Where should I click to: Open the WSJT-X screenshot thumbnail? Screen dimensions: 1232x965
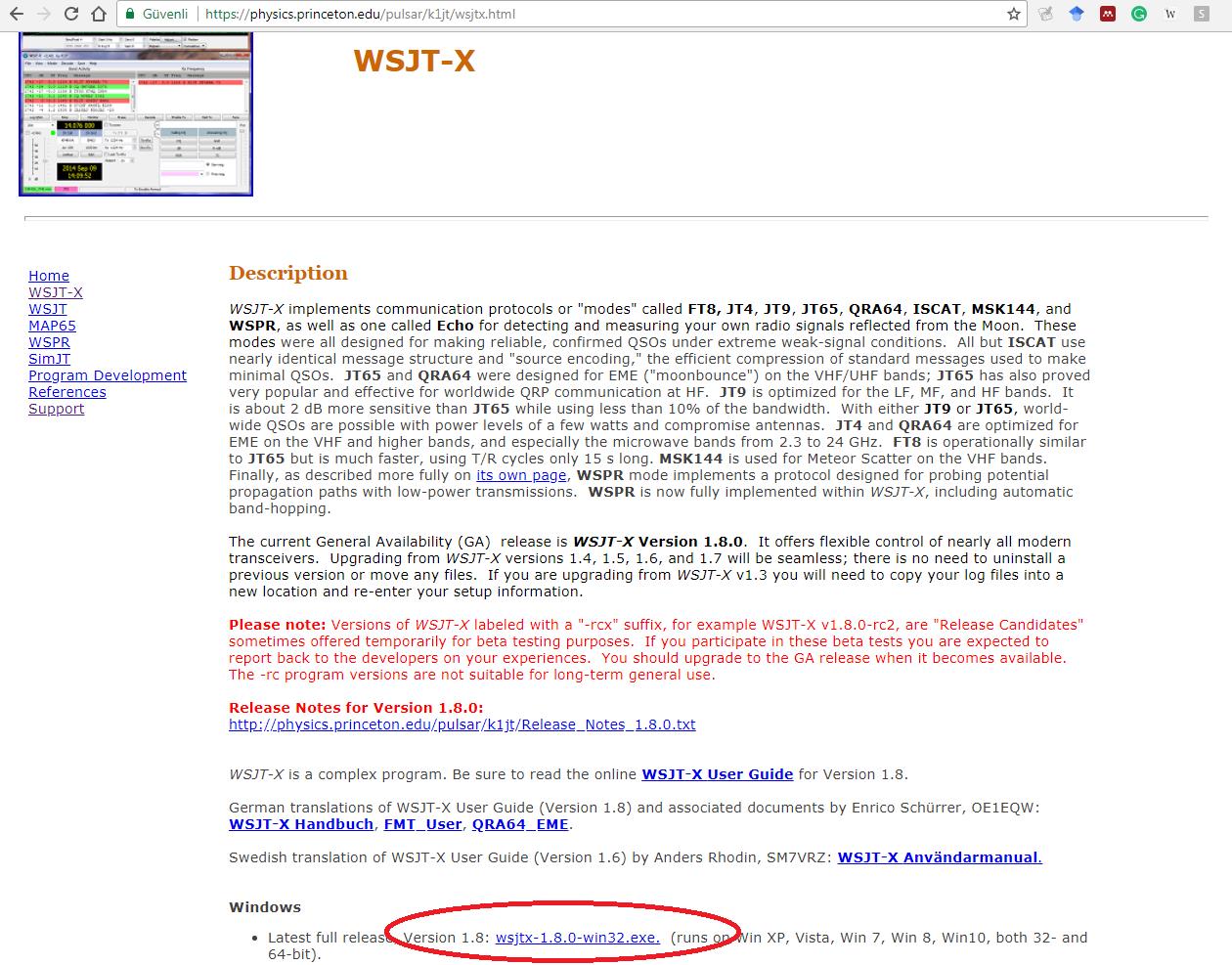point(136,113)
